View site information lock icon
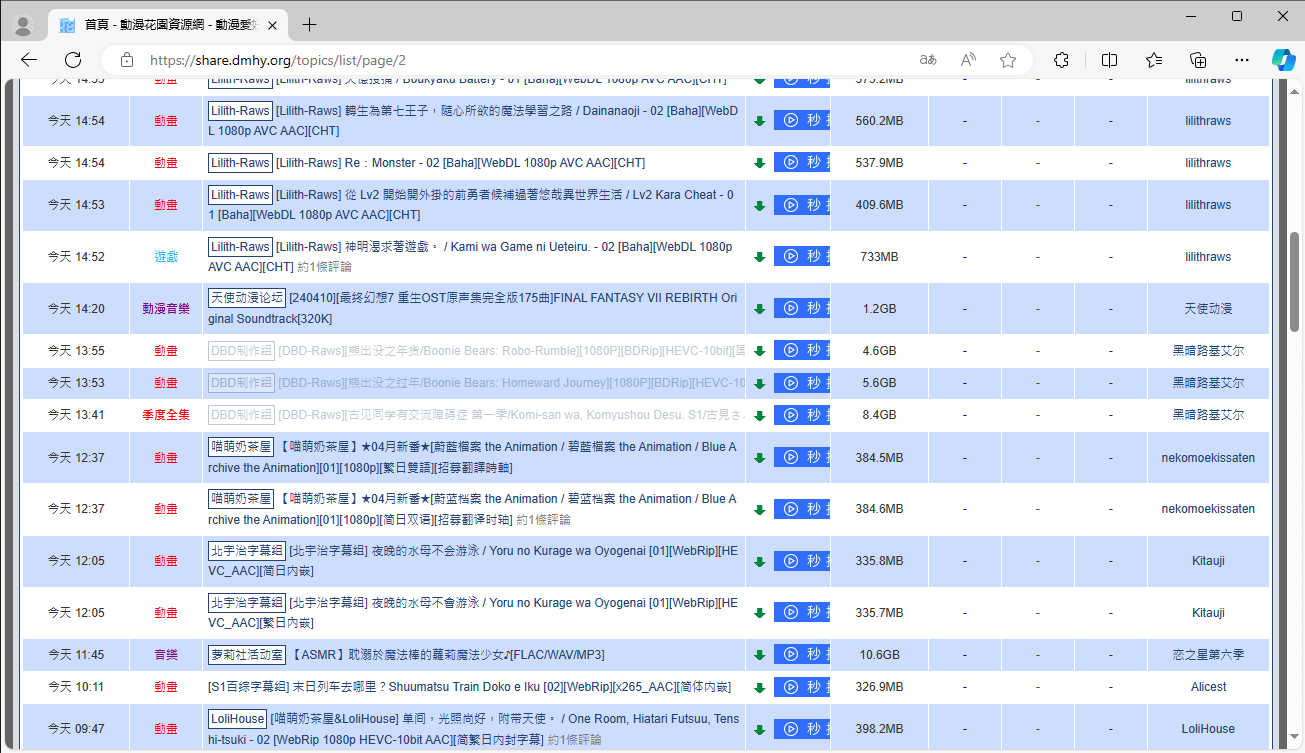The height and width of the screenshot is (753, 1305). 126,60
